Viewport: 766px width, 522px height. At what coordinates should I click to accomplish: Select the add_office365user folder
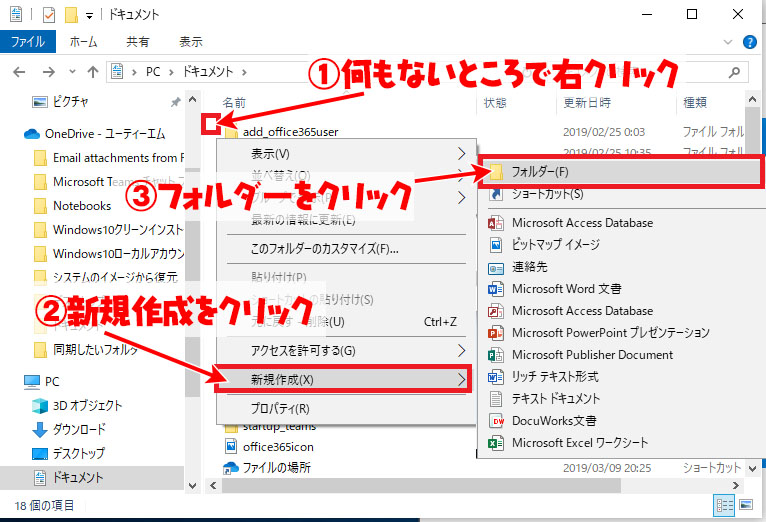coord(291,132)
